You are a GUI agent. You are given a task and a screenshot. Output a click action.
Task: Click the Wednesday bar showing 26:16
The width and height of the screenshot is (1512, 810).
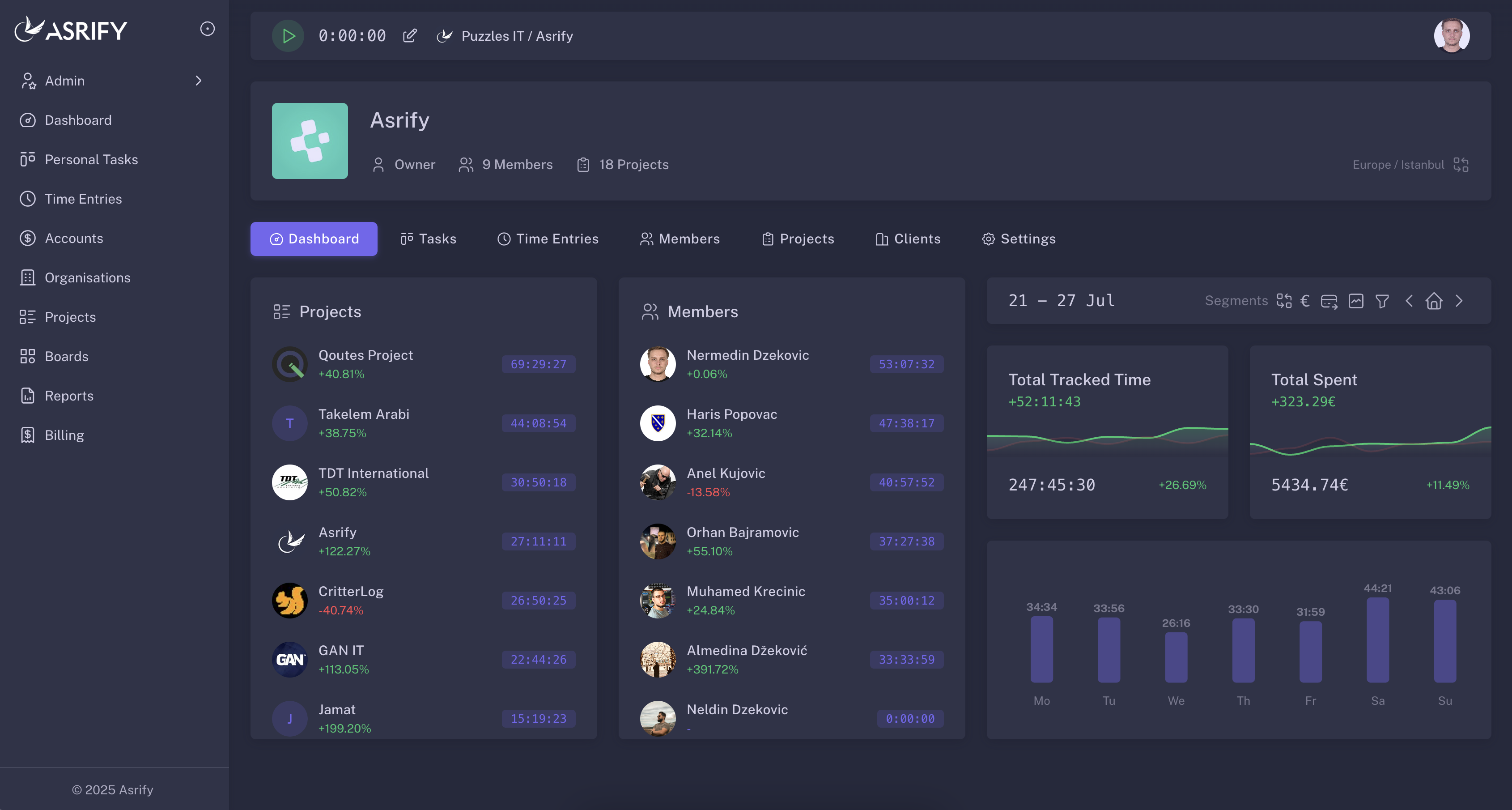click(x=1176, y=657)
